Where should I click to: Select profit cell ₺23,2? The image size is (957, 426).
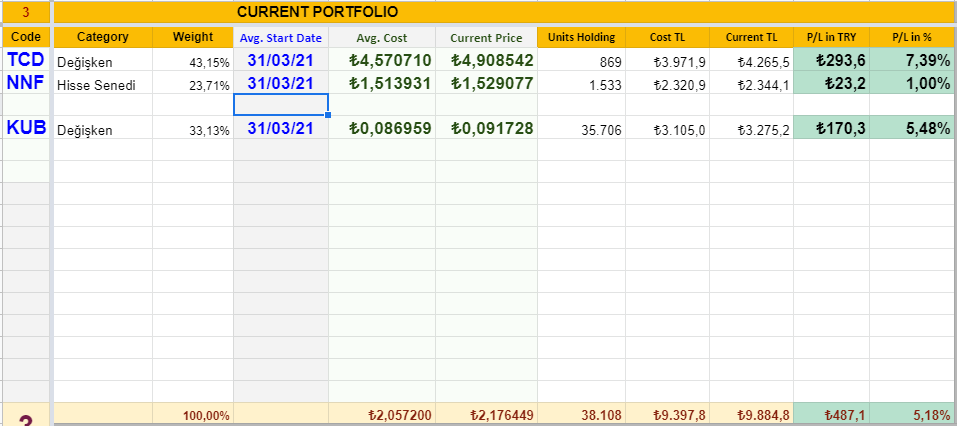[831, 82]
